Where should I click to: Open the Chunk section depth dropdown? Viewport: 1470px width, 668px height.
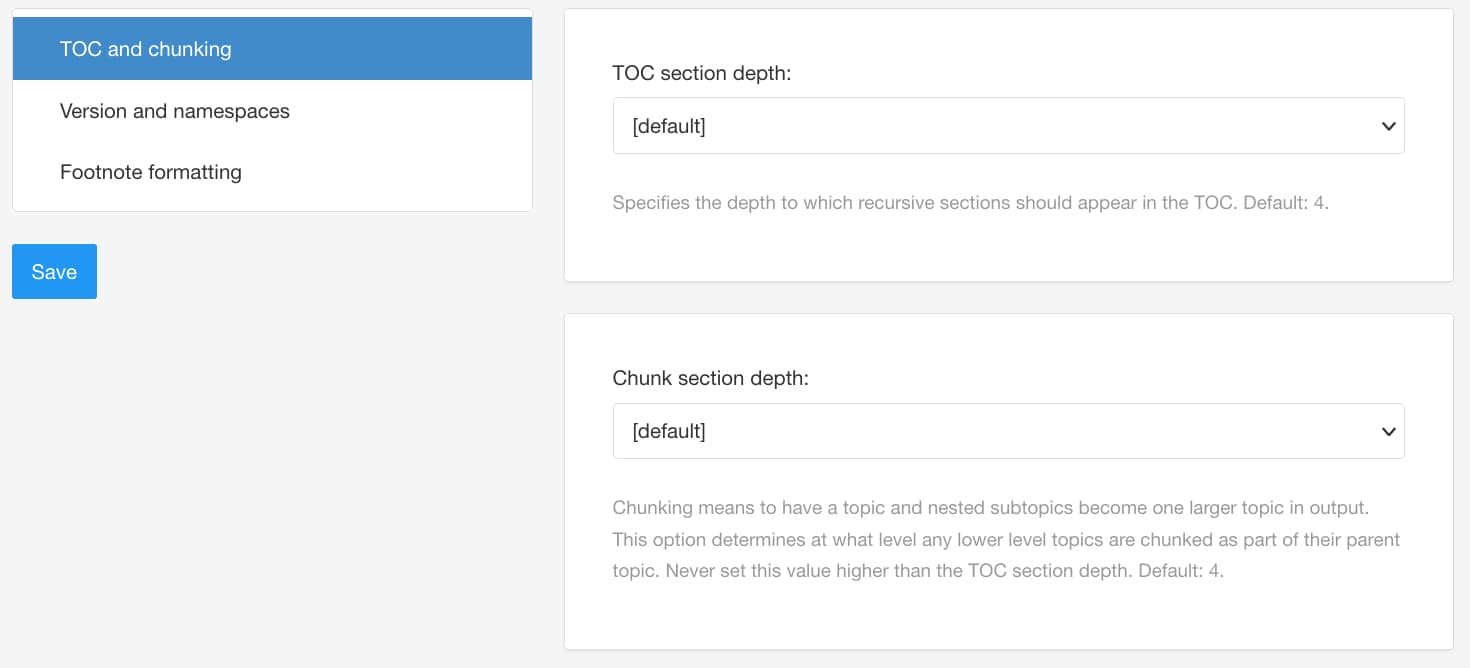click(1008, 430)
